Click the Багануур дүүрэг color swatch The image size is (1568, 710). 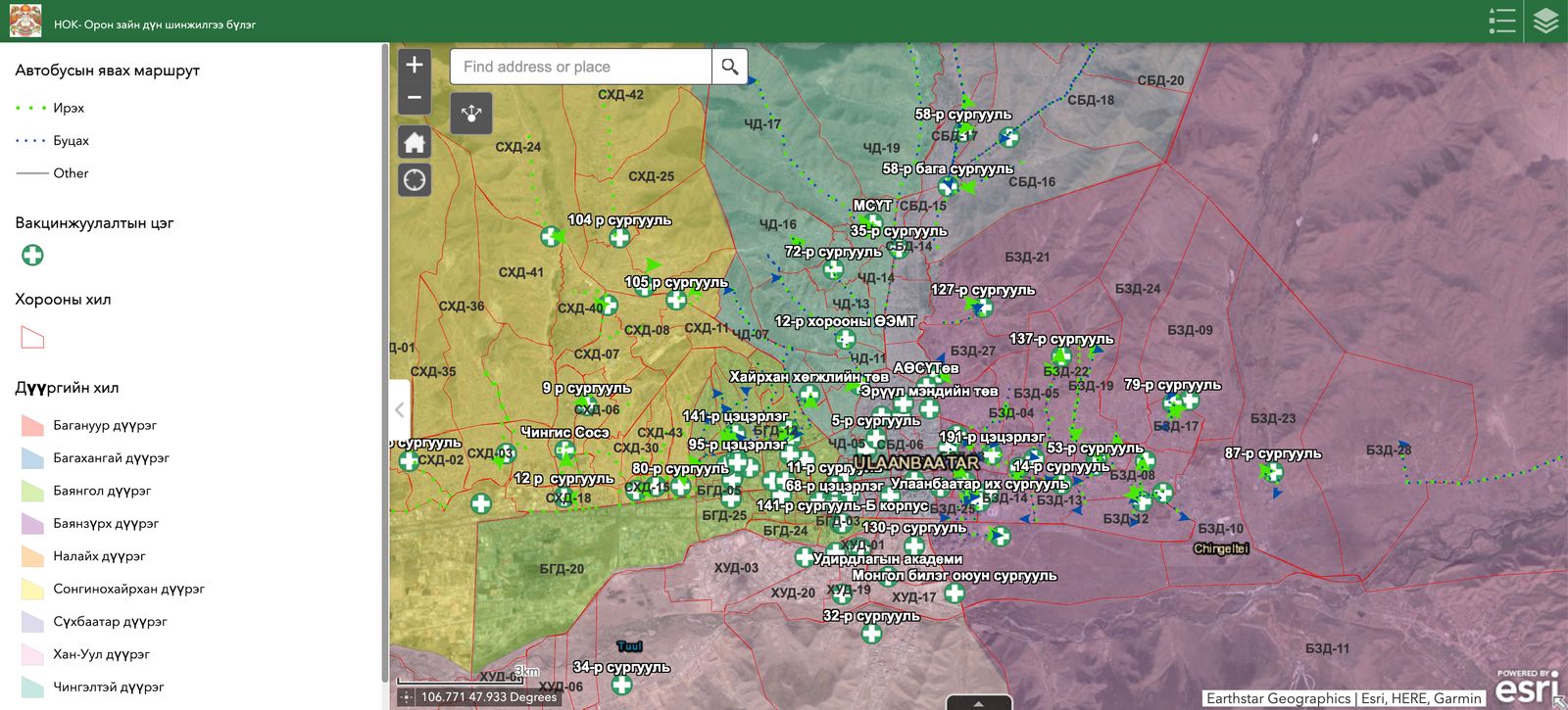pos(32,426)
